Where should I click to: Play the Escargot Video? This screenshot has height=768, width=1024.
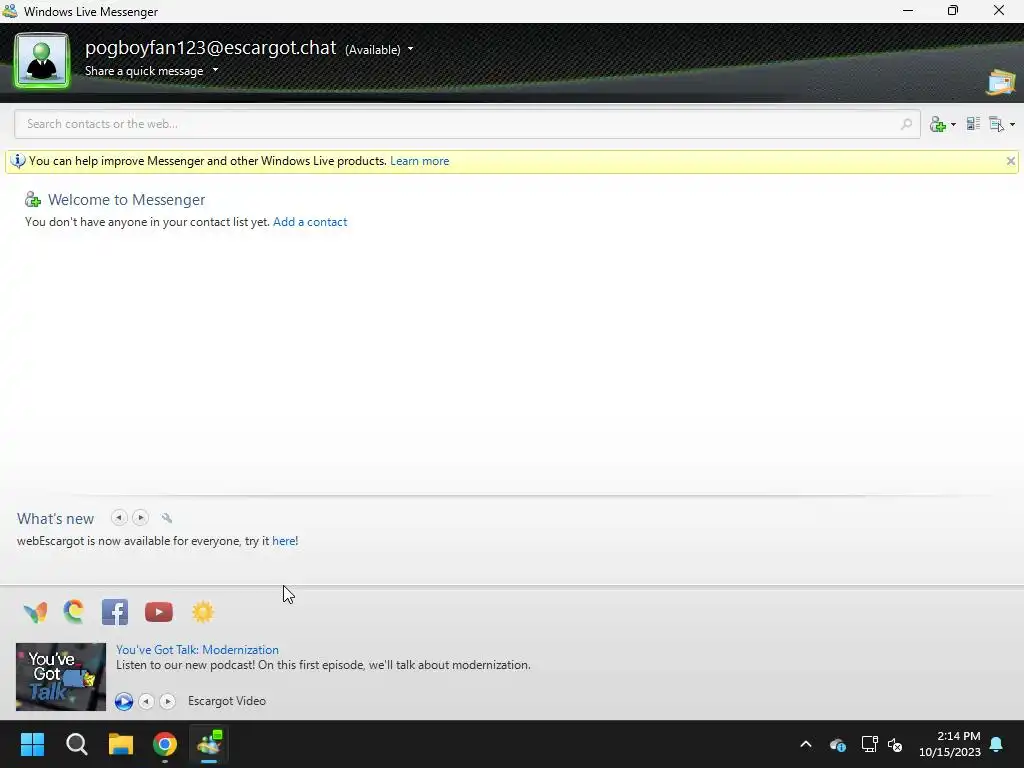coord(124,701)
